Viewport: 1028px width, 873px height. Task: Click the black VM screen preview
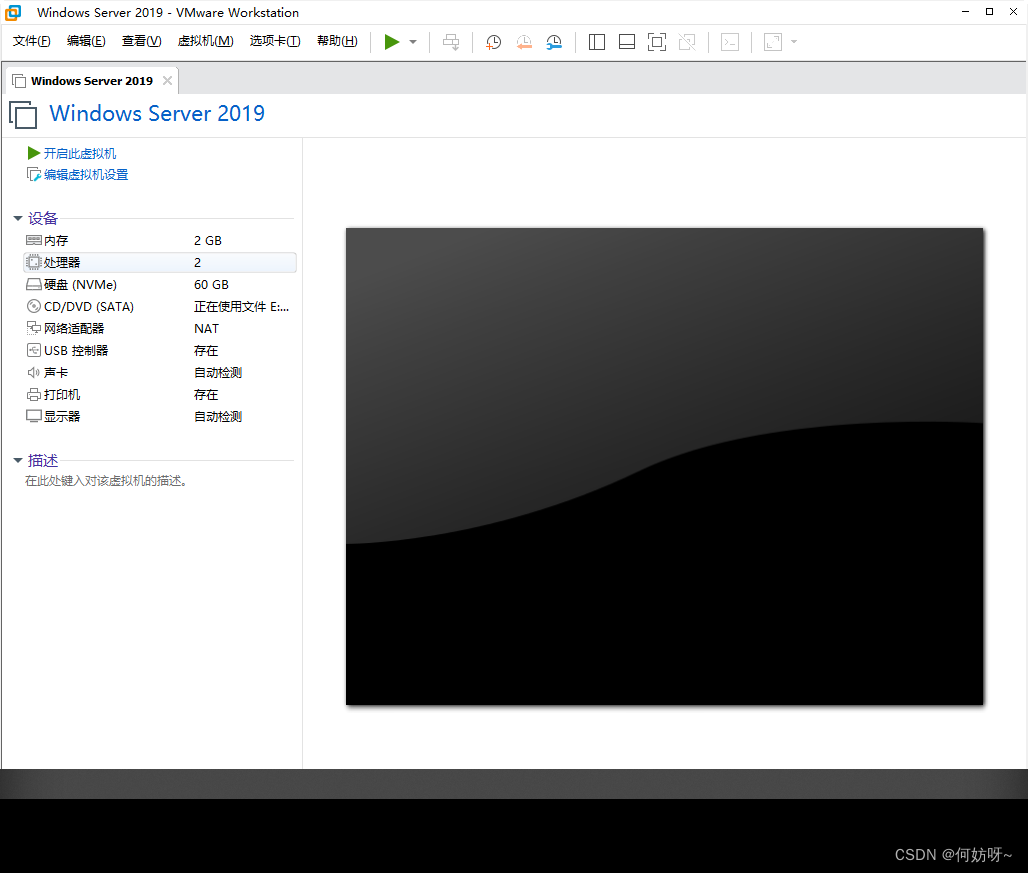tap(665, 467)
